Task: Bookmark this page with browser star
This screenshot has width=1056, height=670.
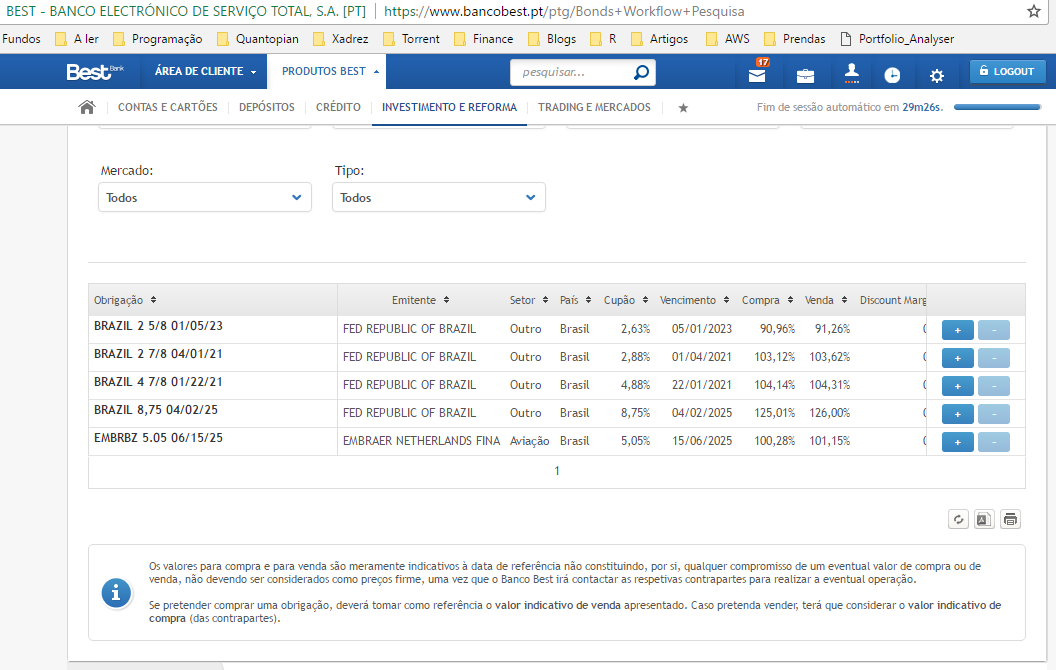Action: point(1034,12)
